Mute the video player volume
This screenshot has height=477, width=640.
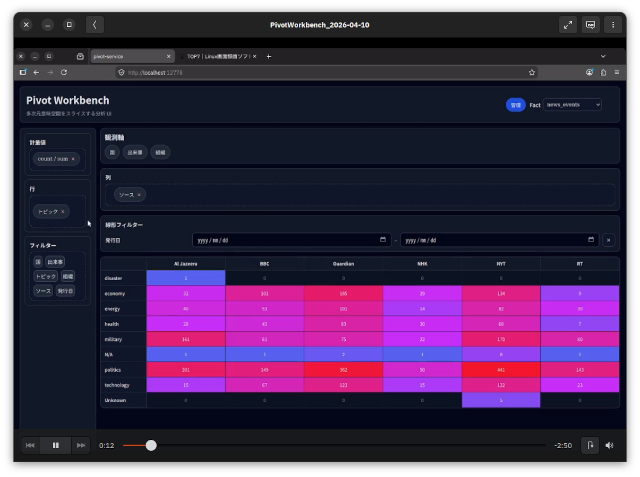tap(609, 445)
